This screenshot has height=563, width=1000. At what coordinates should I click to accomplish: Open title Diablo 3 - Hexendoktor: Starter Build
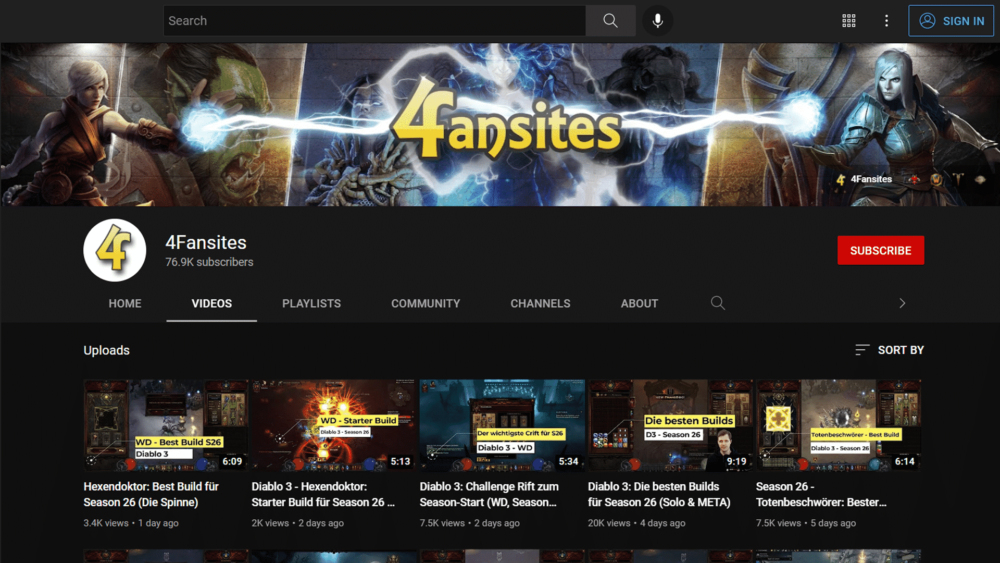coord(323,494)
